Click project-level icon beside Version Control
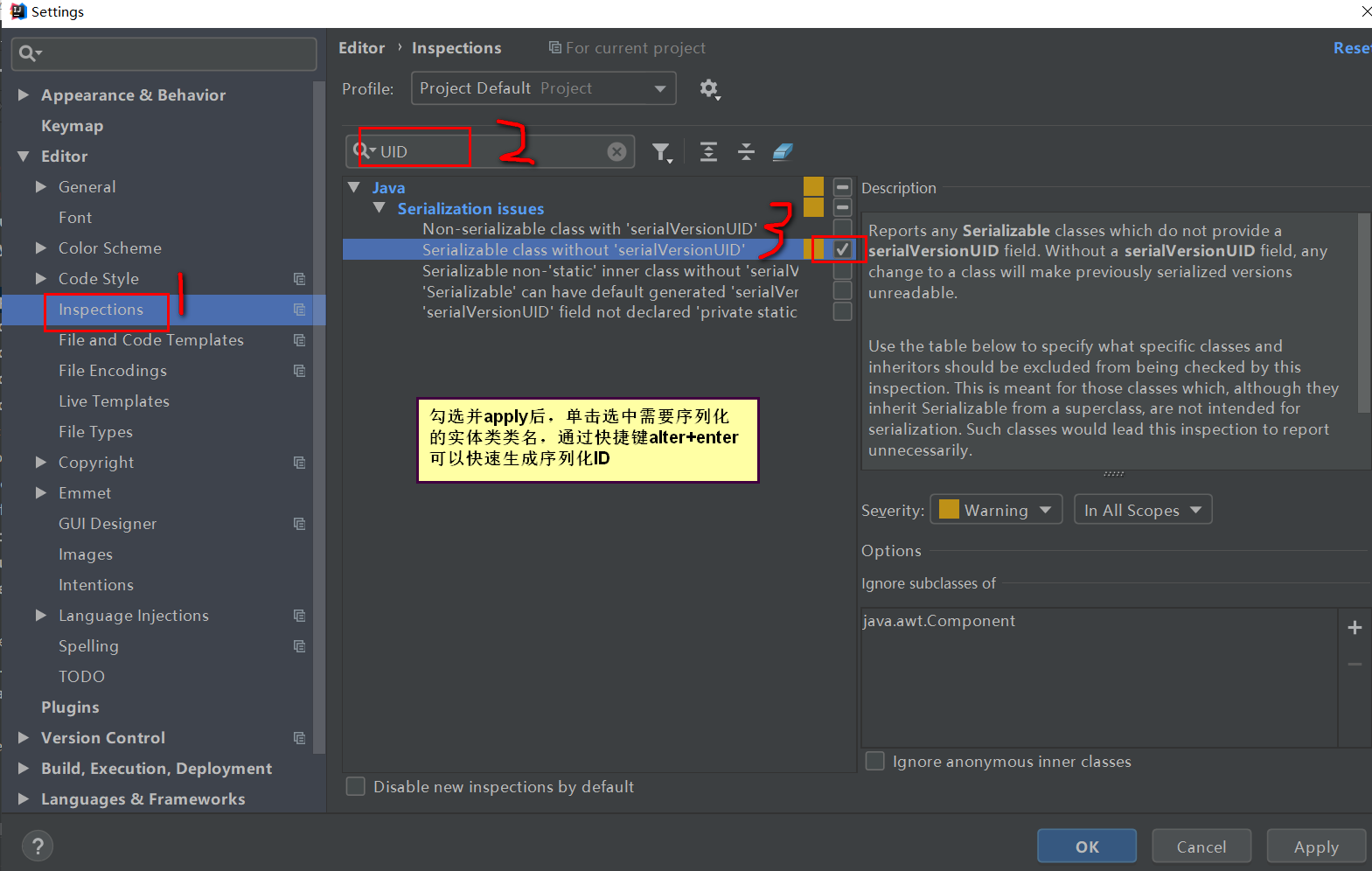1372x871 pixels. pos(300,738)
